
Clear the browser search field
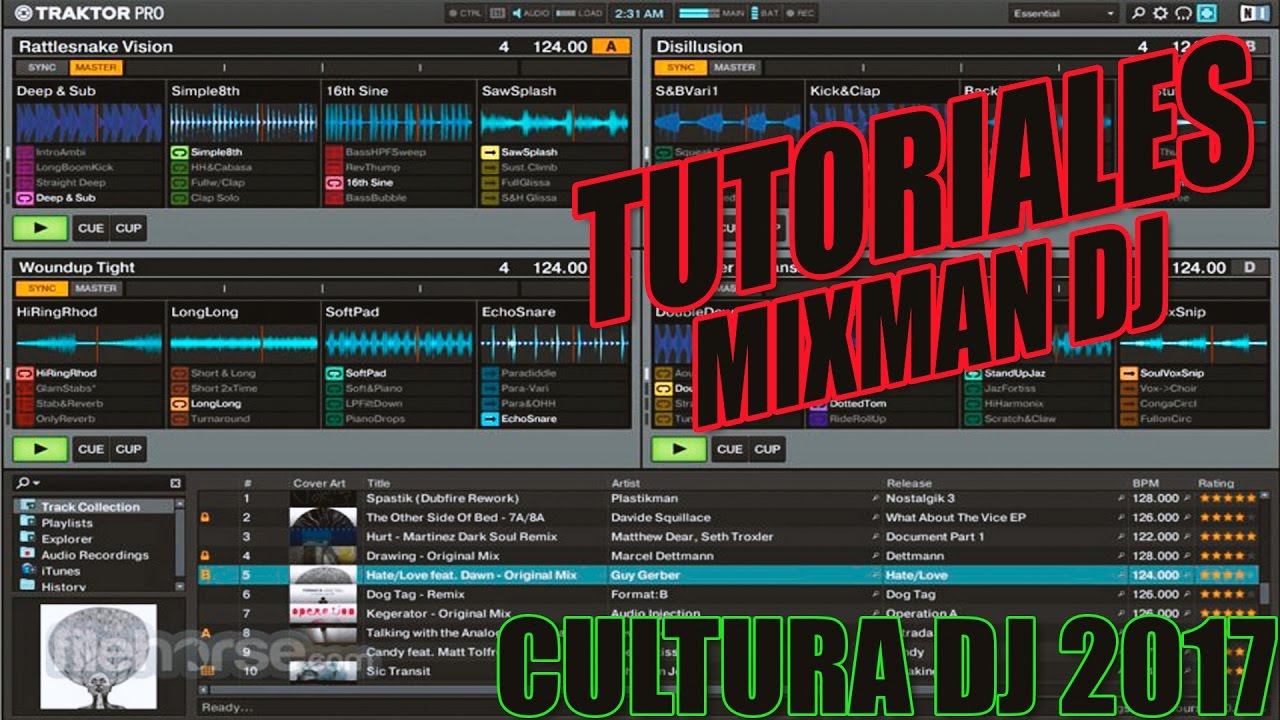coord(175,483)
